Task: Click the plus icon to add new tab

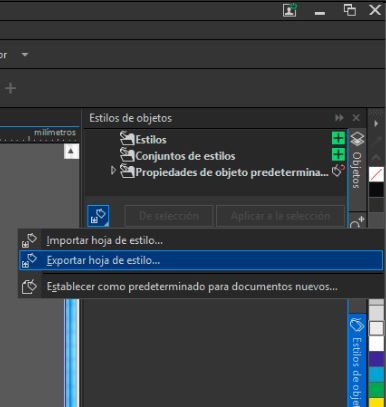Action: (10, 88)
